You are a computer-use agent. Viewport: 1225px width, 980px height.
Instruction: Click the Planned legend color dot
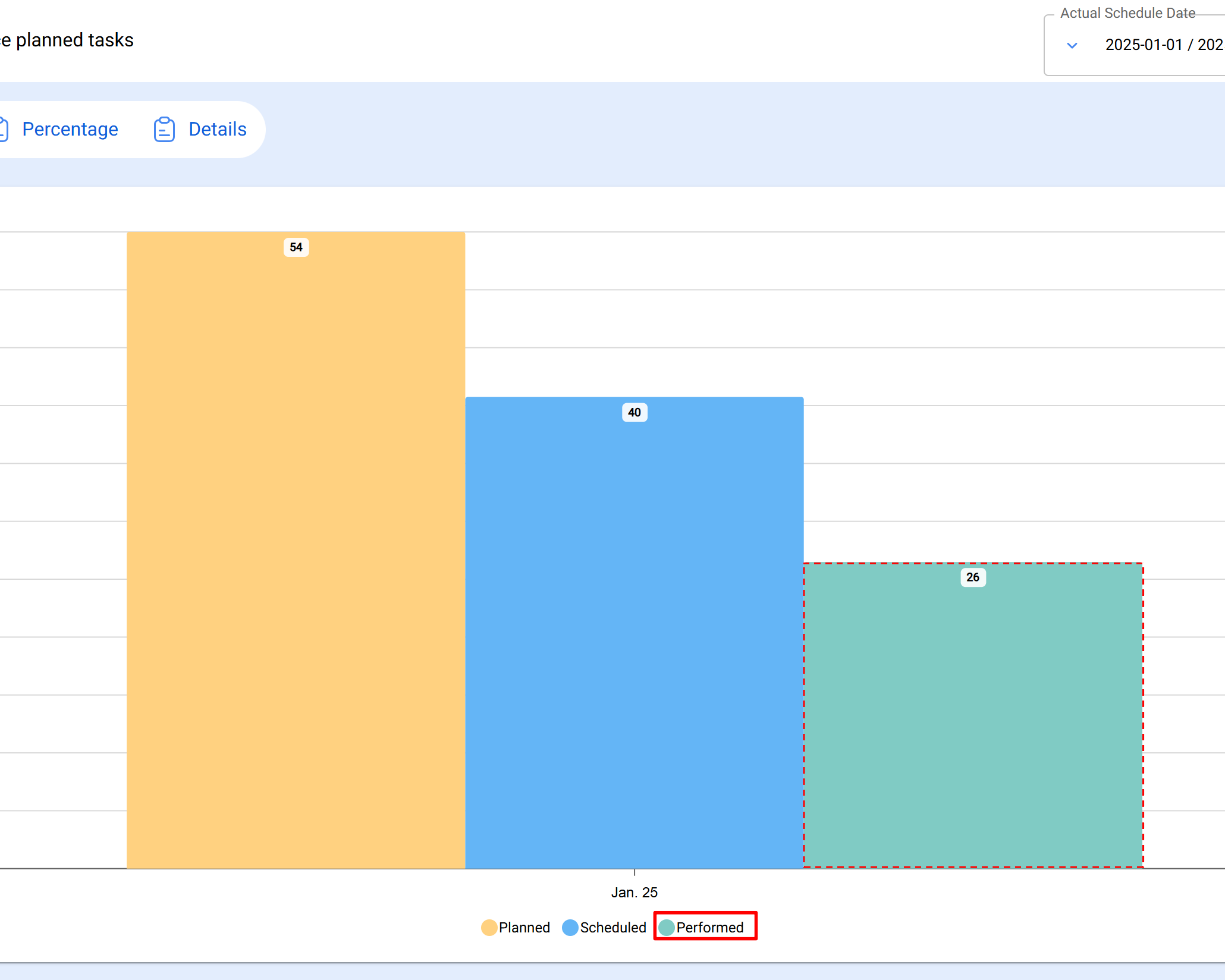click(489, 928)
